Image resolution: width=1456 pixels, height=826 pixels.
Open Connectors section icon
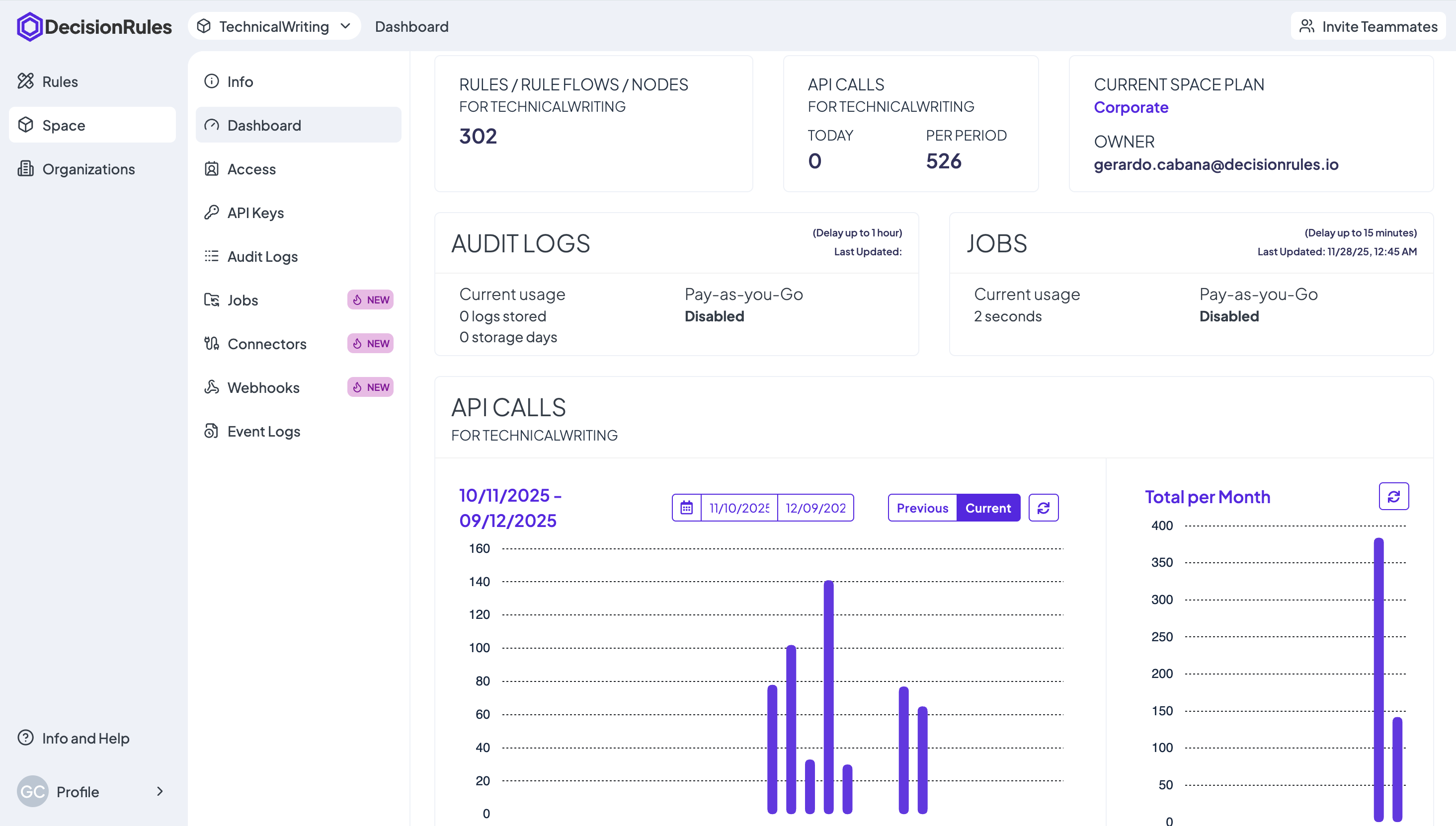click(212, 343)
